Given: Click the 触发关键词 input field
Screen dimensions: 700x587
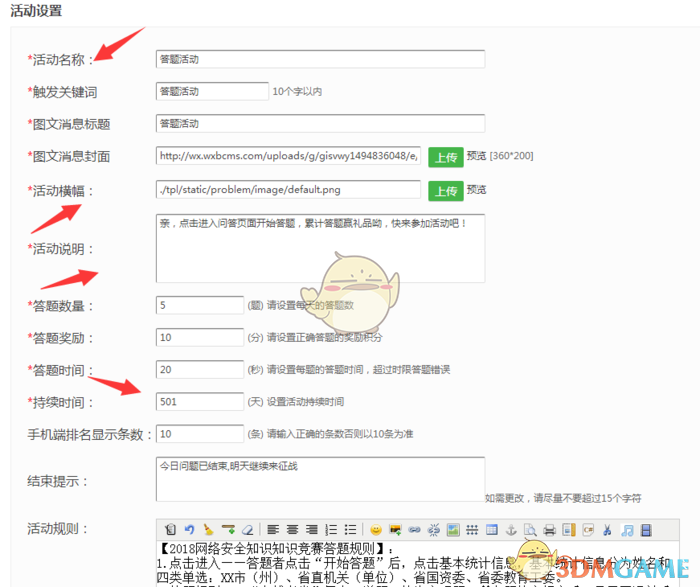Looking at the screenshot, I should pos(212,92).
